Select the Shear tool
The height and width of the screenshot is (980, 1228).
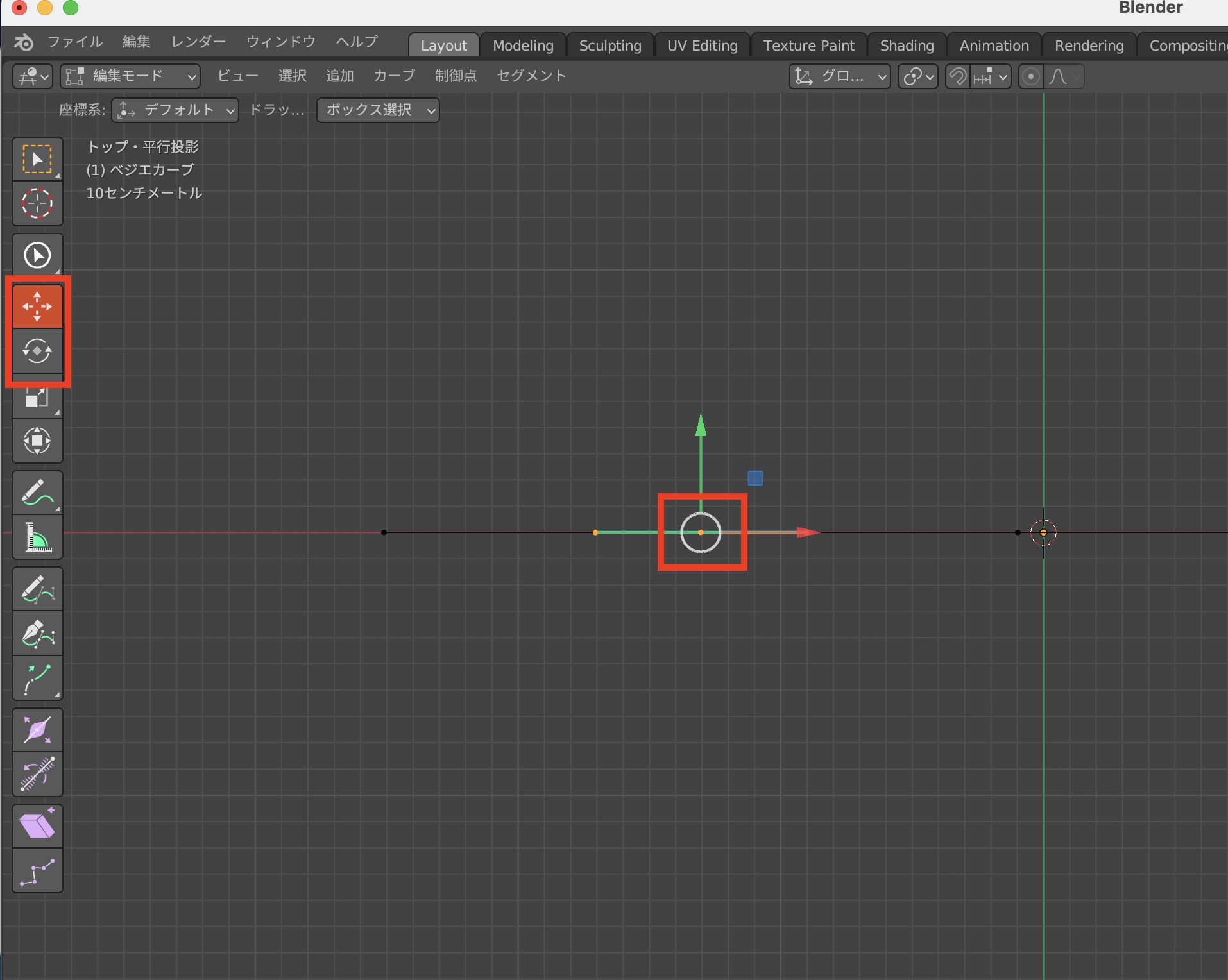[37, 826]
